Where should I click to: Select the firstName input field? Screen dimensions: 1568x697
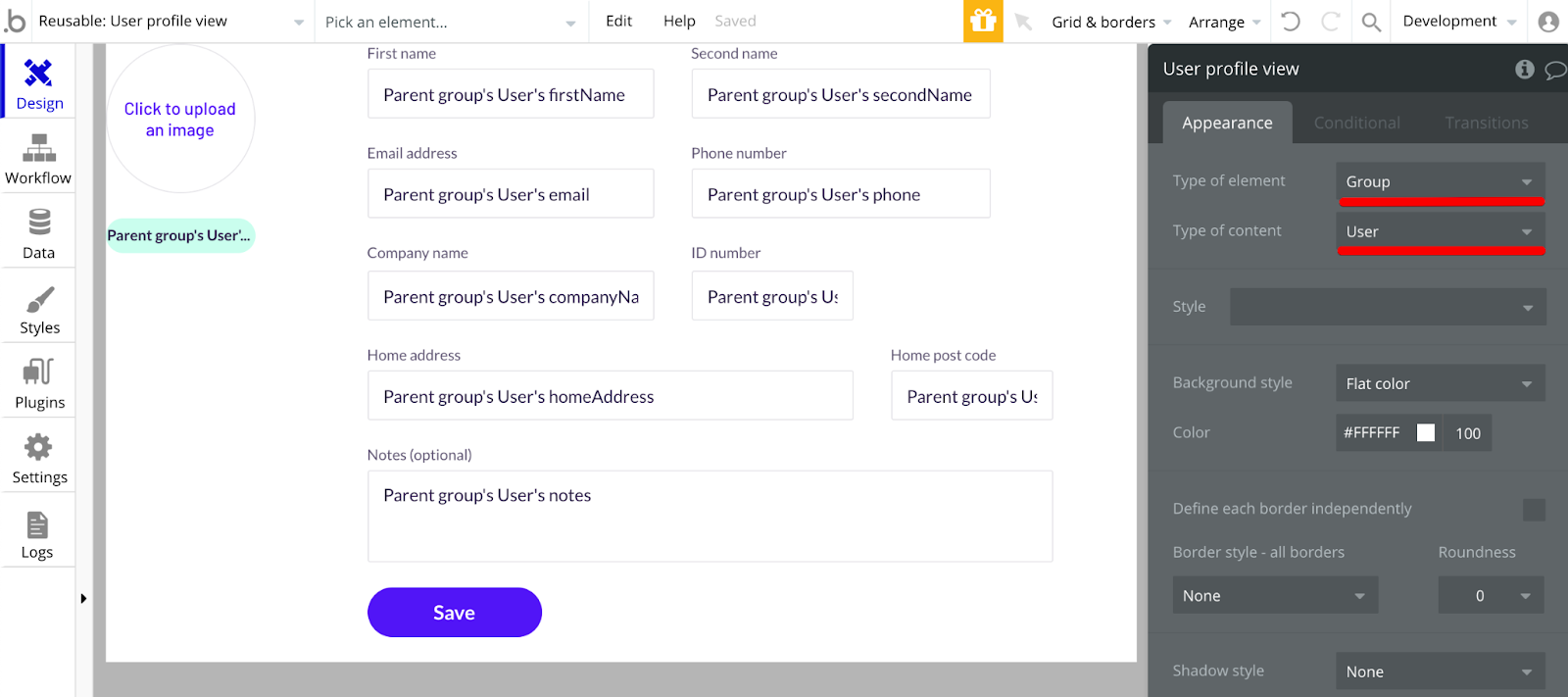(511, 94)
